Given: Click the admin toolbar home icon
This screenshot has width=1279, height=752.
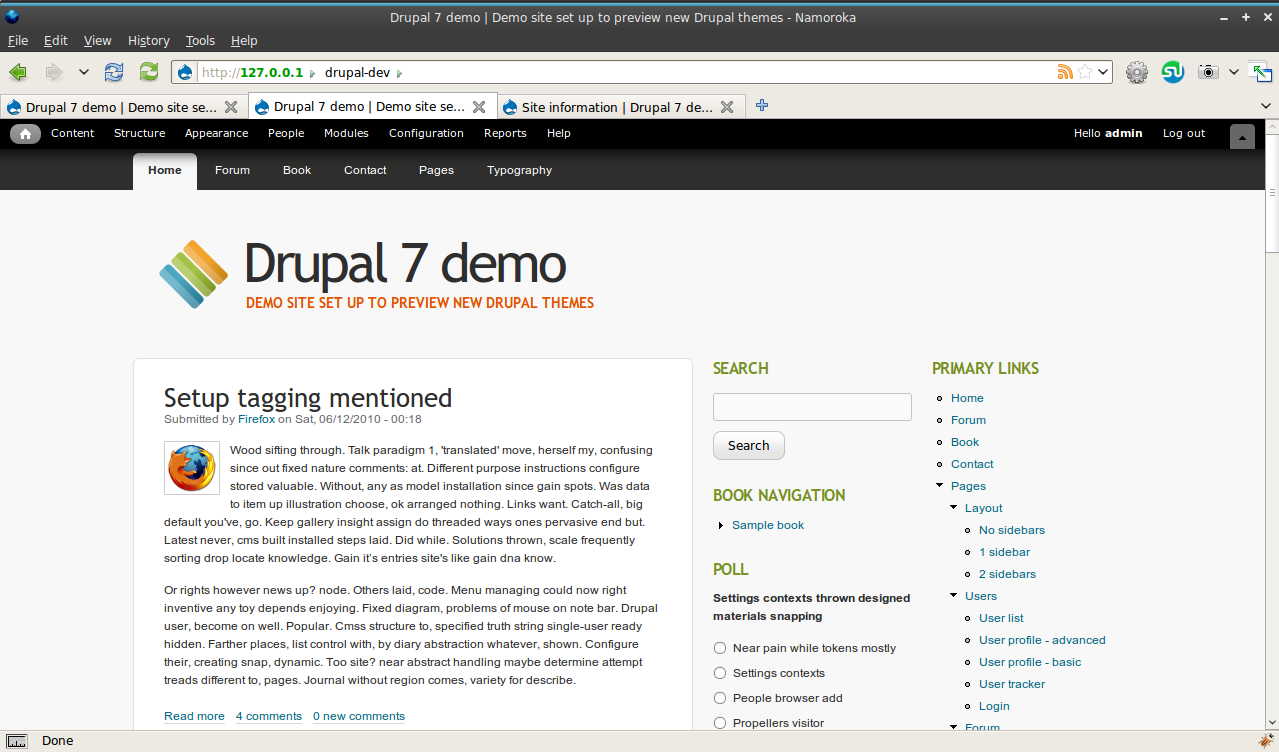Looking at the screenshot, I should click(25, 134).
